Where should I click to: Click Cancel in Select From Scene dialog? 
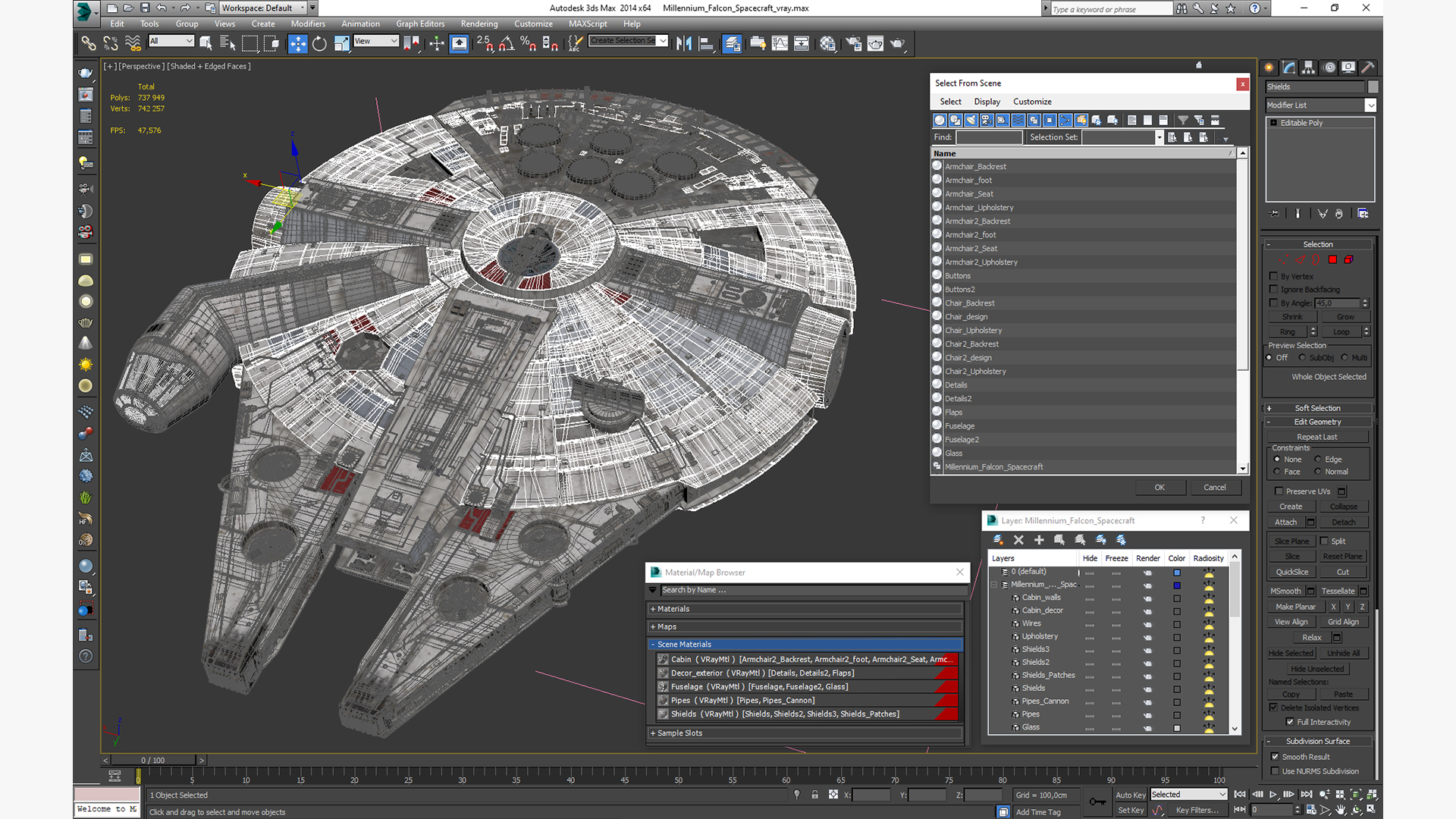[1215, 488]
